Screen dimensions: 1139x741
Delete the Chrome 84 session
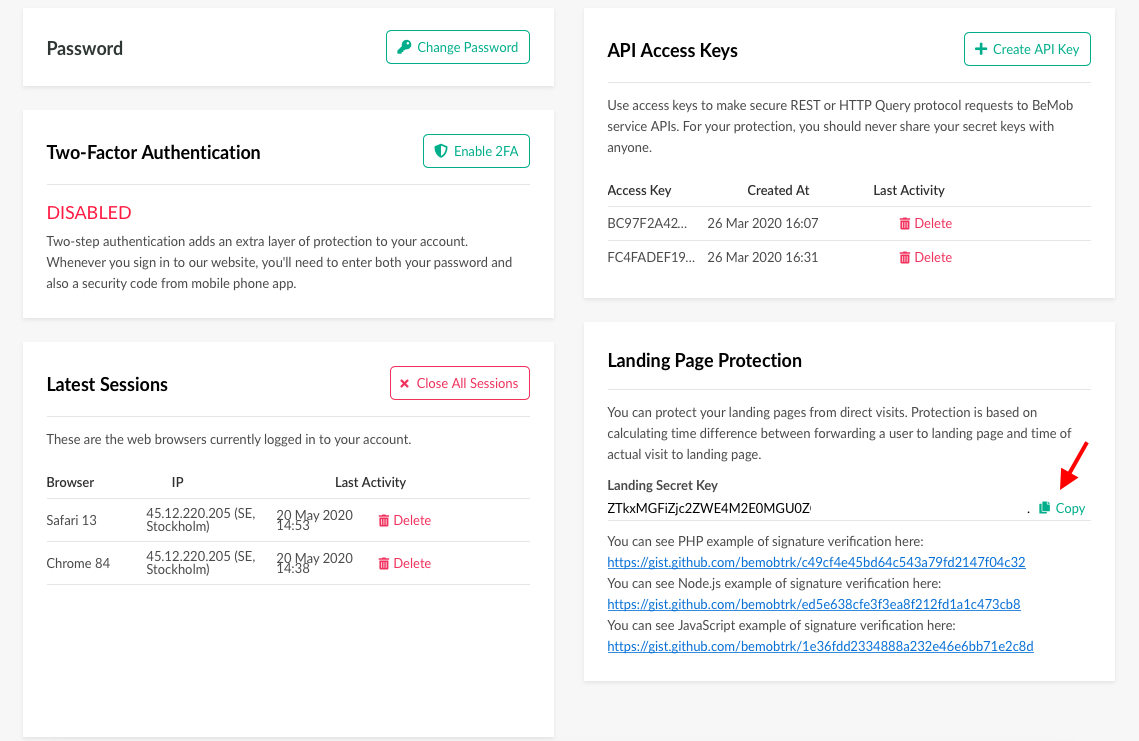click(405, 563)
